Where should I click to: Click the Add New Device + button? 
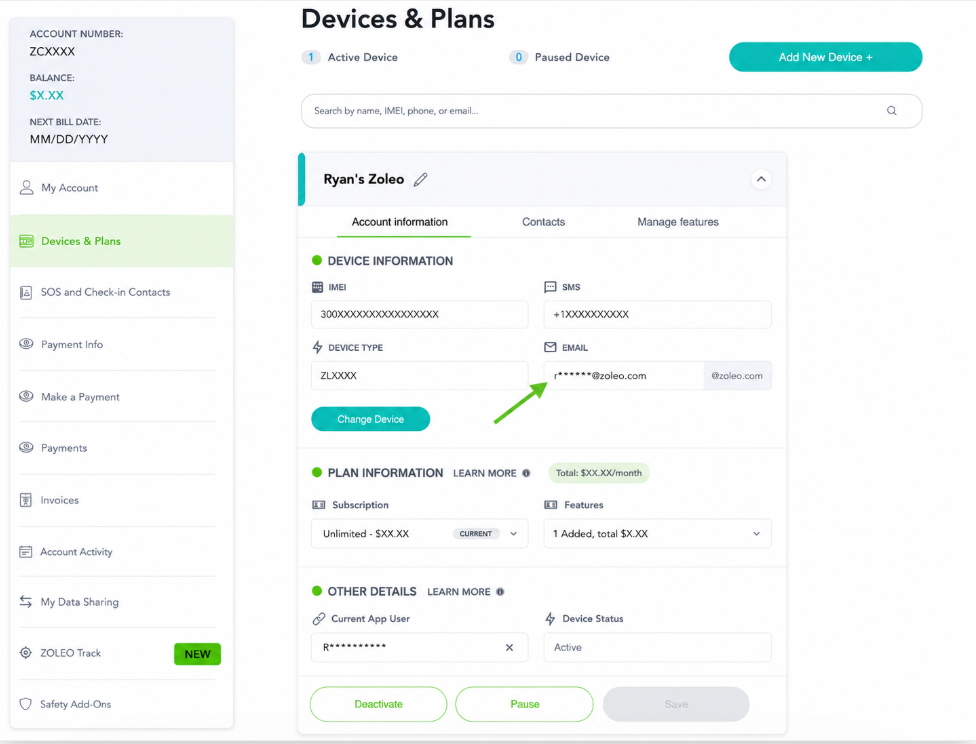point(825,57)
